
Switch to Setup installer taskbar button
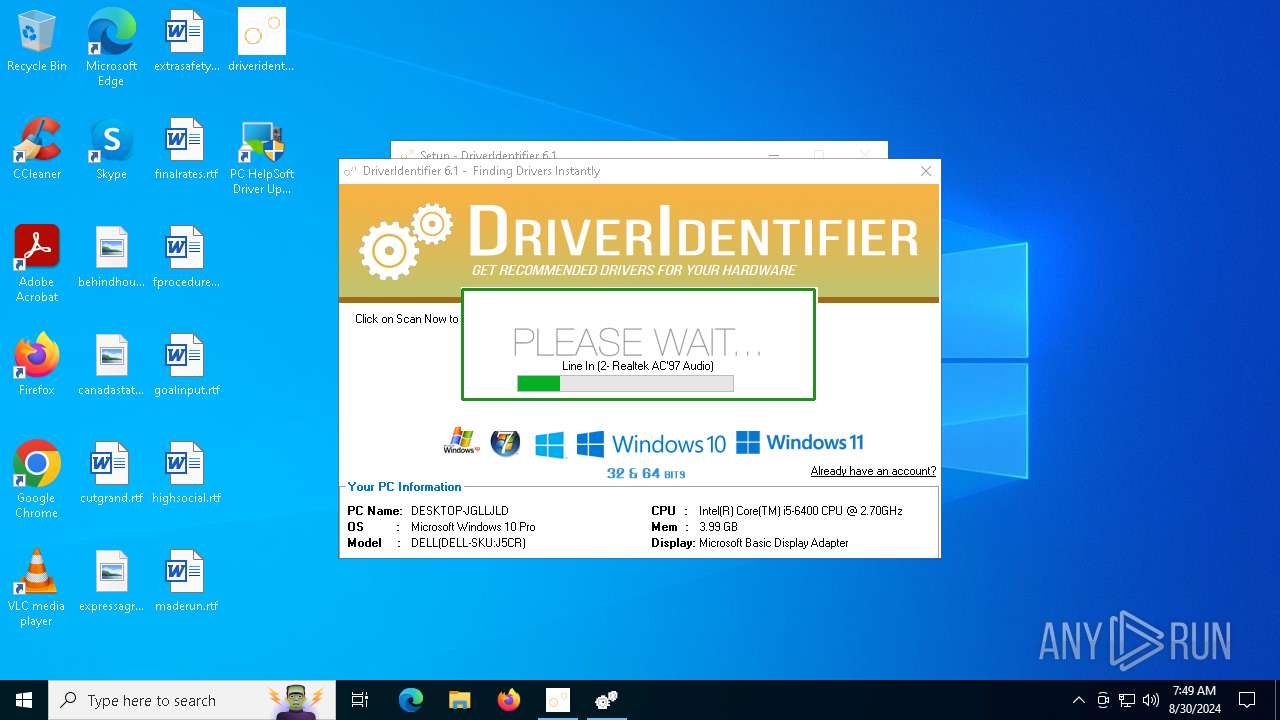pyautogui.click(x=558, y=700)
